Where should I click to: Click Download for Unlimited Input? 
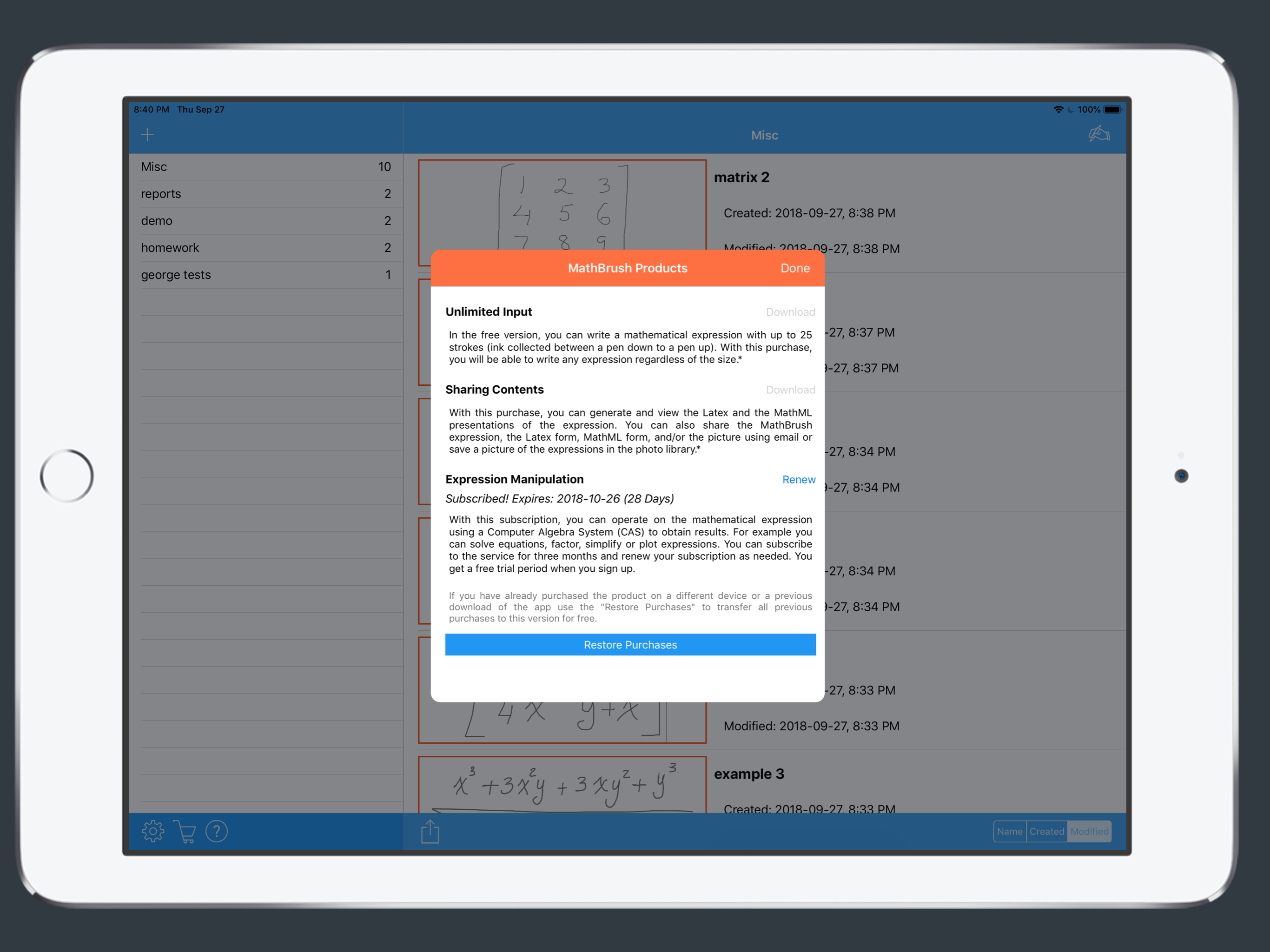click(790, 312)
